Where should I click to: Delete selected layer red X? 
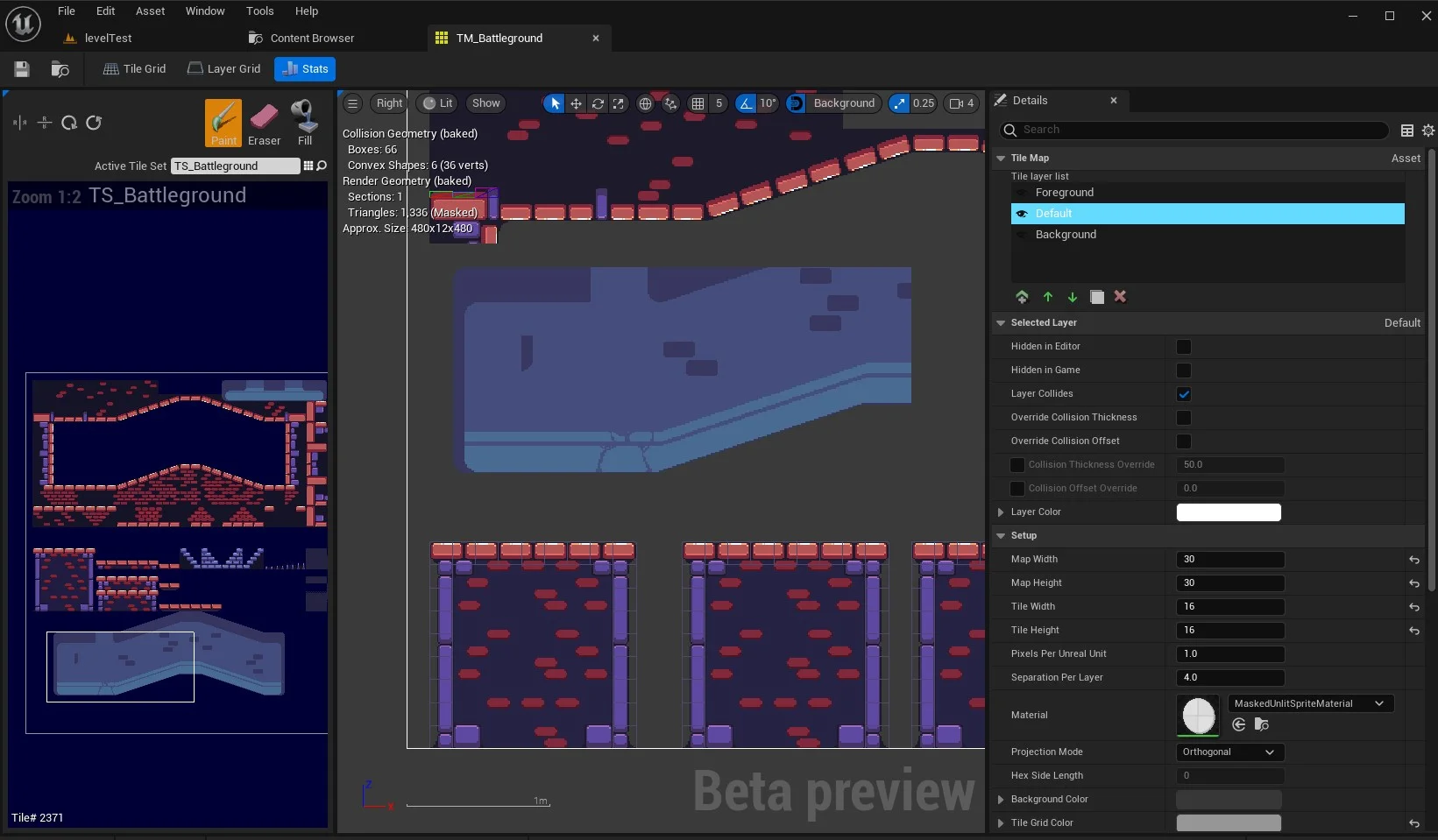(1120, 297)
